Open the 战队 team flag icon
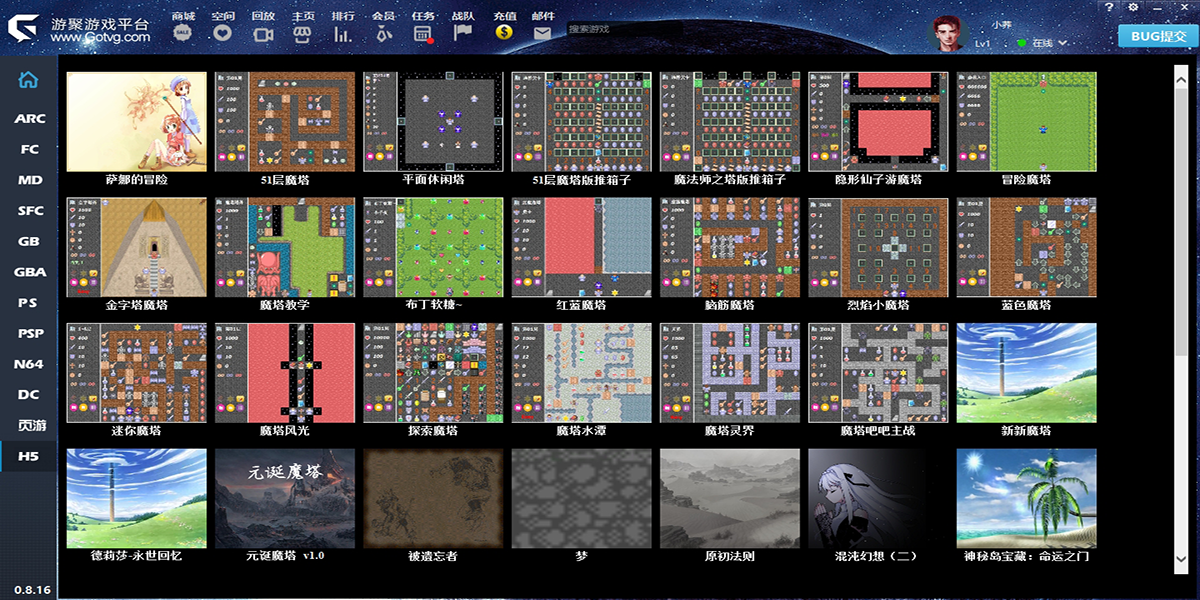The width and height of the screenshot is (1200, 600). [463, 32]
